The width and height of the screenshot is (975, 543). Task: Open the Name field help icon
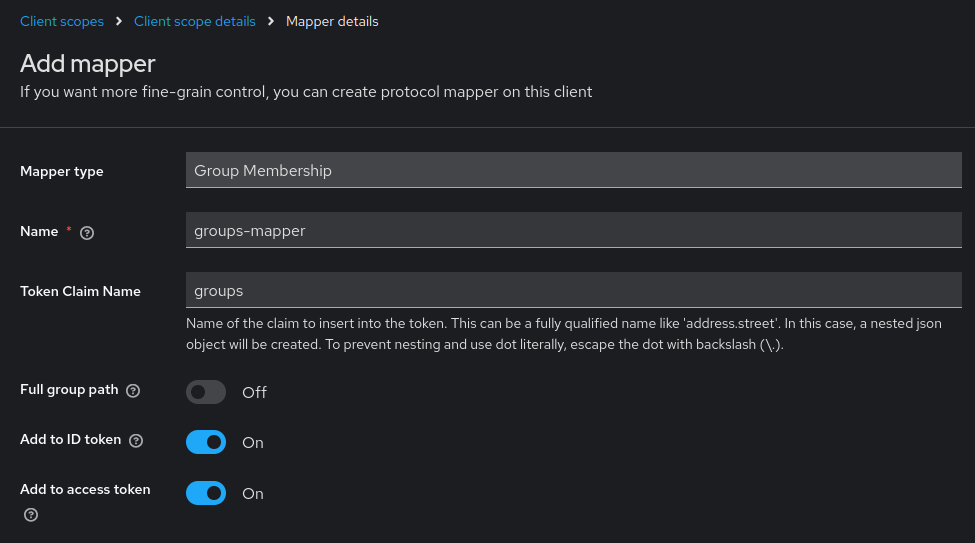87,233
